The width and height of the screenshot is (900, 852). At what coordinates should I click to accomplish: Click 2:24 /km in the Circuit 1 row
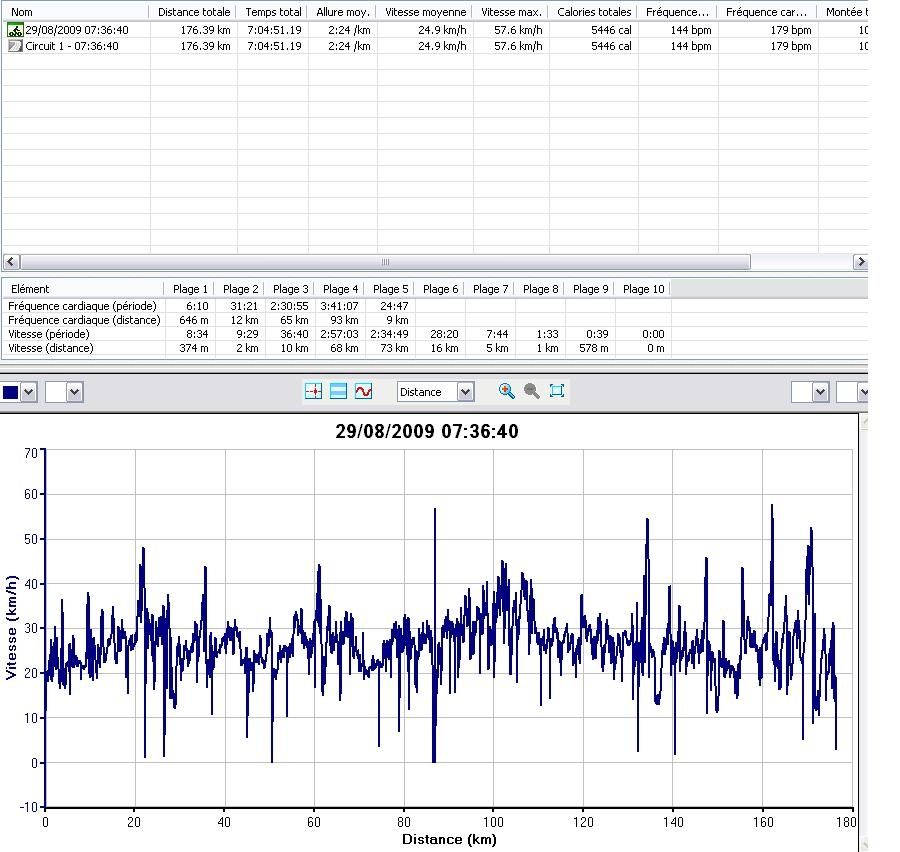(x=349, y=46)
